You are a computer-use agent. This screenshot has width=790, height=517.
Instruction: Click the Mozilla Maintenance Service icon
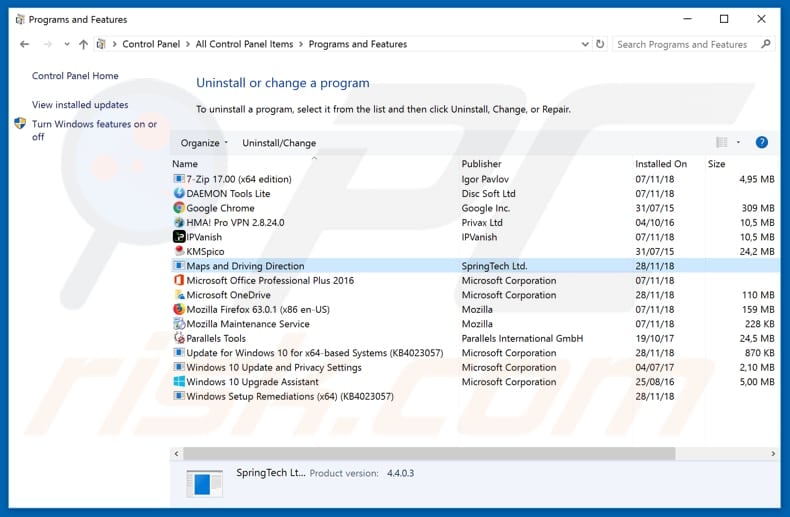[x=179, y=324]
